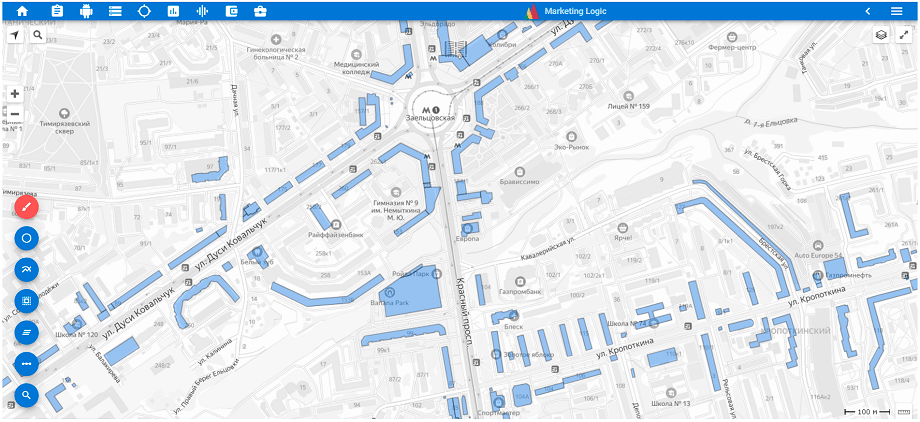Click the ул. Брестская Горка label

pyautogui.click(x=765, y=170)
